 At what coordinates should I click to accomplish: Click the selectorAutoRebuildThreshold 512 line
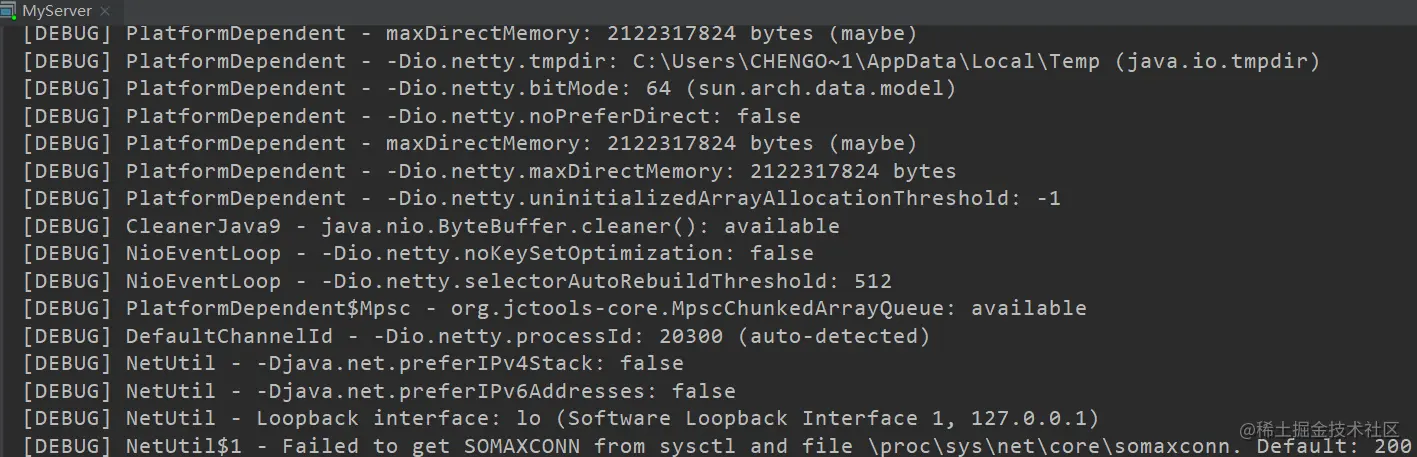pos(508,281)
